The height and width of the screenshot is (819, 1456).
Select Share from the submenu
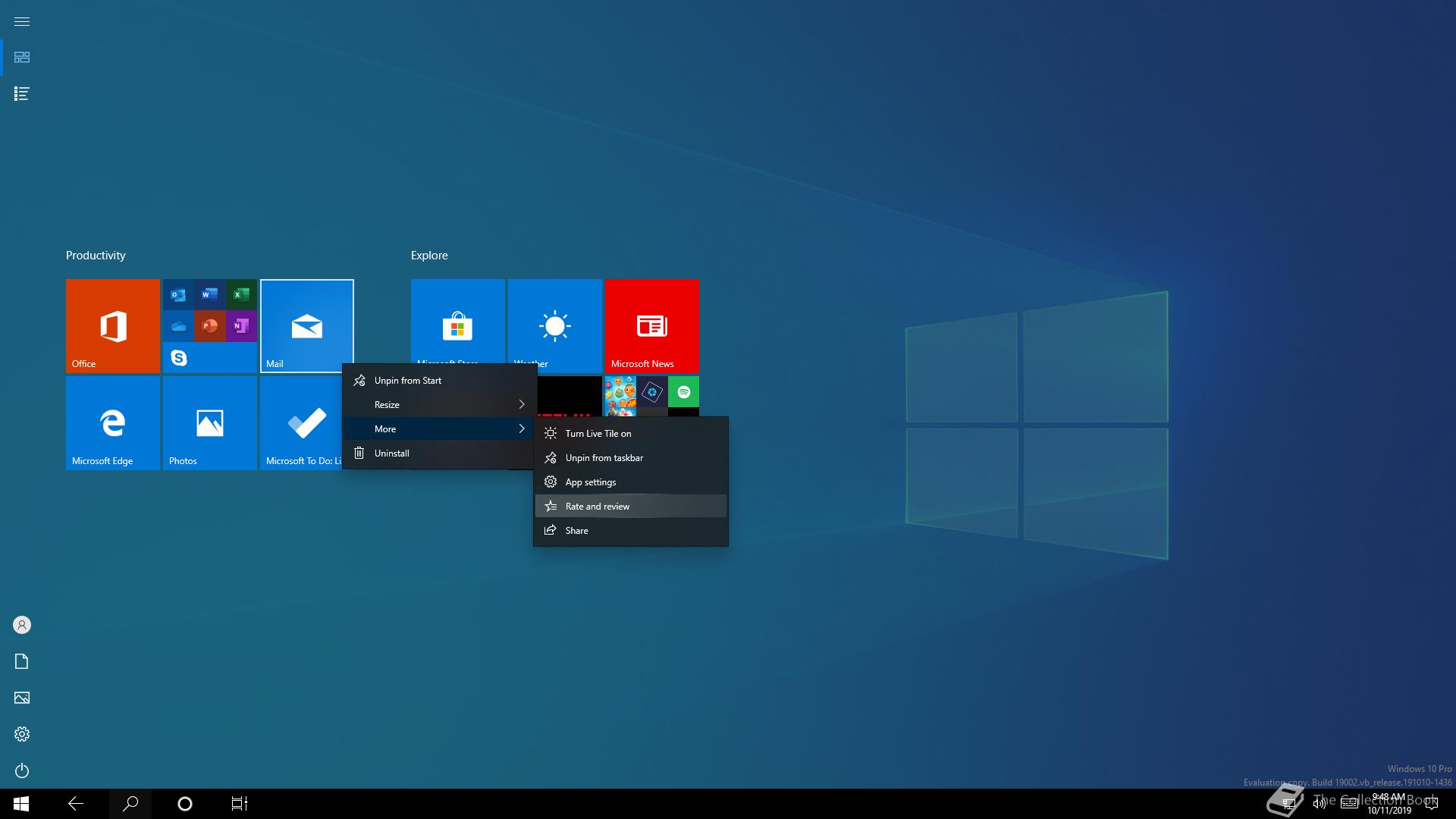click(x=631, y=531)
